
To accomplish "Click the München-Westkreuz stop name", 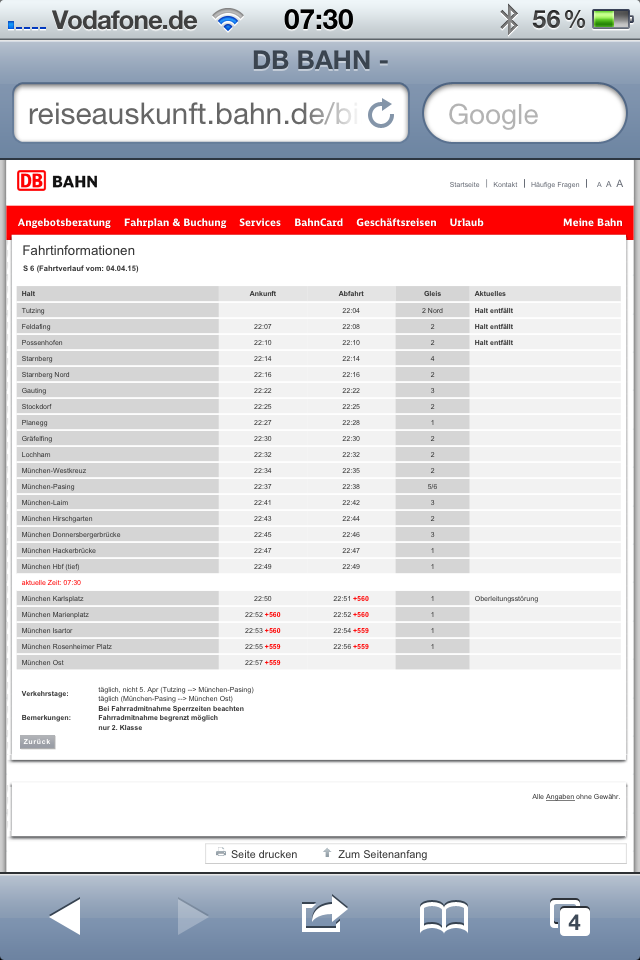I will [x=54, y=470].
